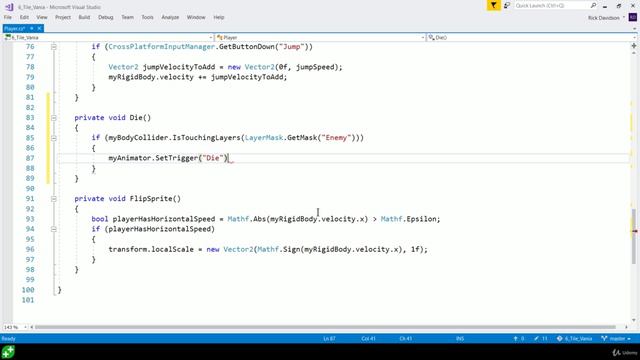This screenshot has height=360, width=640.
Task: Click the "Enemy" string on line 85
Action: (336, 138)
